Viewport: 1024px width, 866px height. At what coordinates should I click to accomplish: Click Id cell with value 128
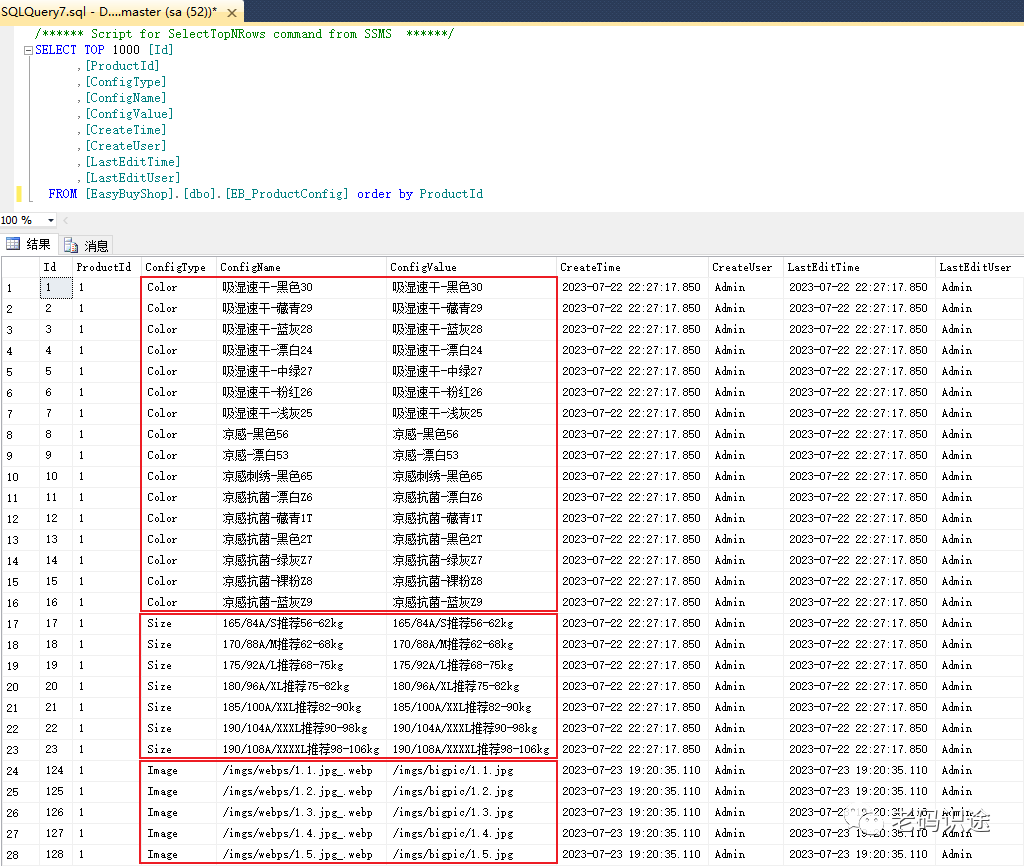[55, 854]
